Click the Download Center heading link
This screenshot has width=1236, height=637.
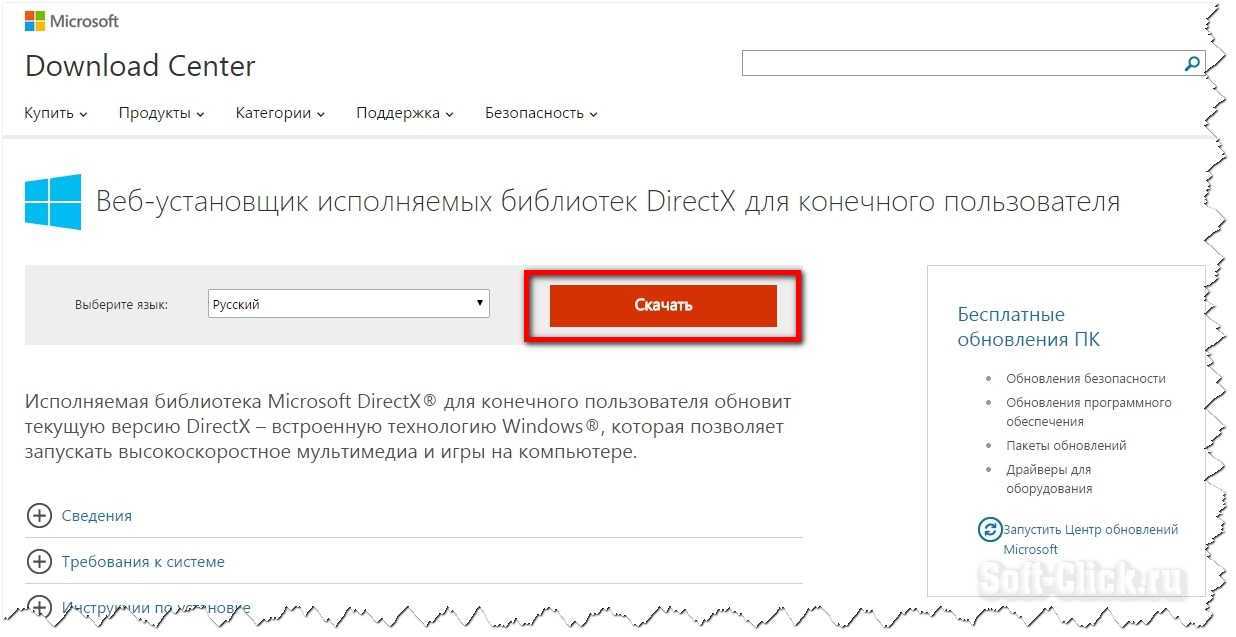pos(140,66)
